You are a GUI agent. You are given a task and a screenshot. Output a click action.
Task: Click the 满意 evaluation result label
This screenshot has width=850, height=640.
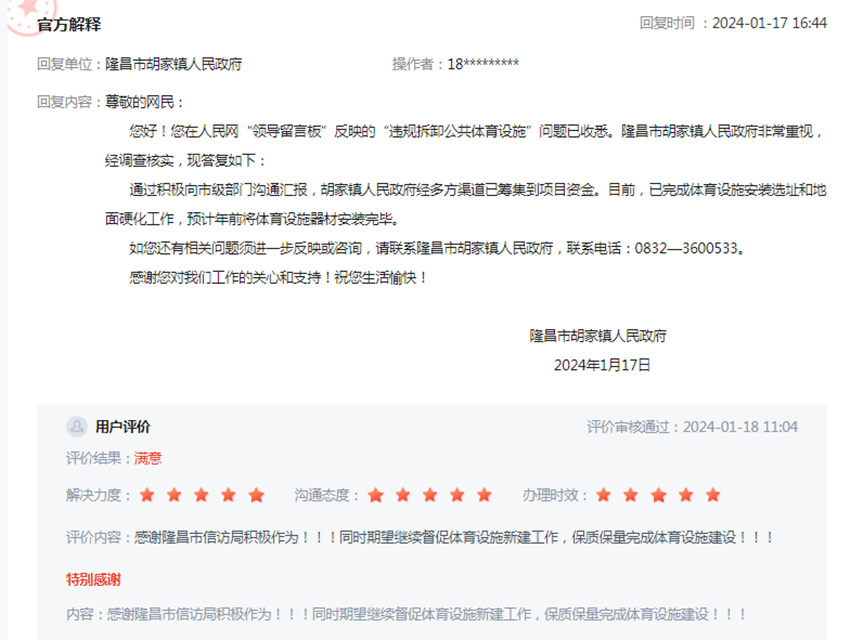point(146,458)
